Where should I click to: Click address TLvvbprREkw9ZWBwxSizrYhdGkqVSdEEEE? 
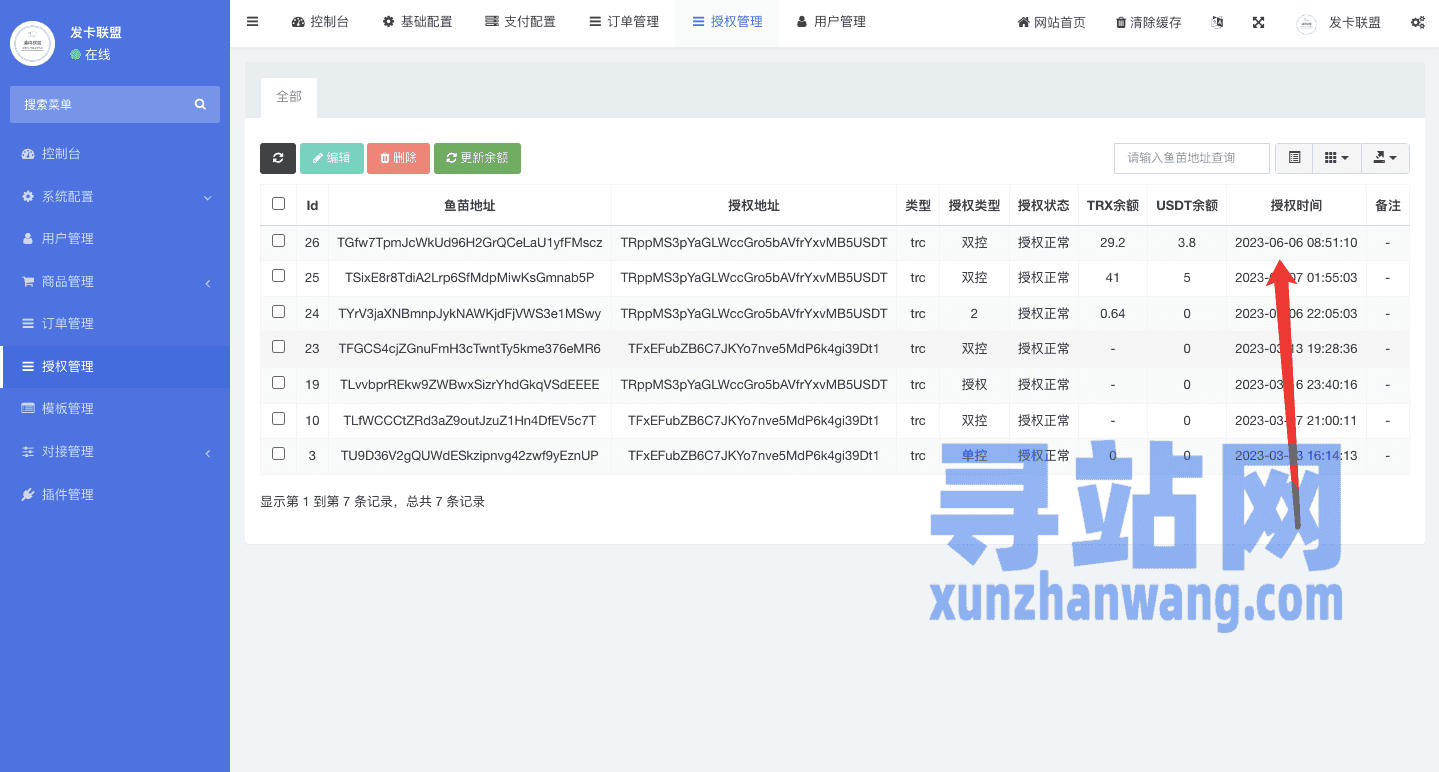click(x=470, y=384)
